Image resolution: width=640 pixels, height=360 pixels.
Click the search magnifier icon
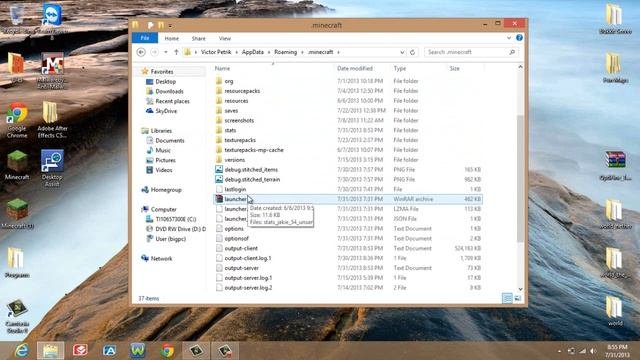pos(512,52)
